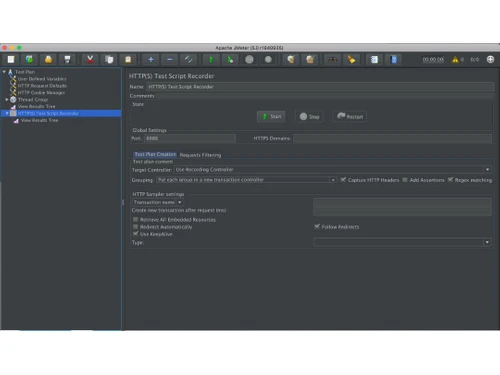500x375 pixels.
Task: Click the Save toolbar icon
Action: [x=67, y=60]
